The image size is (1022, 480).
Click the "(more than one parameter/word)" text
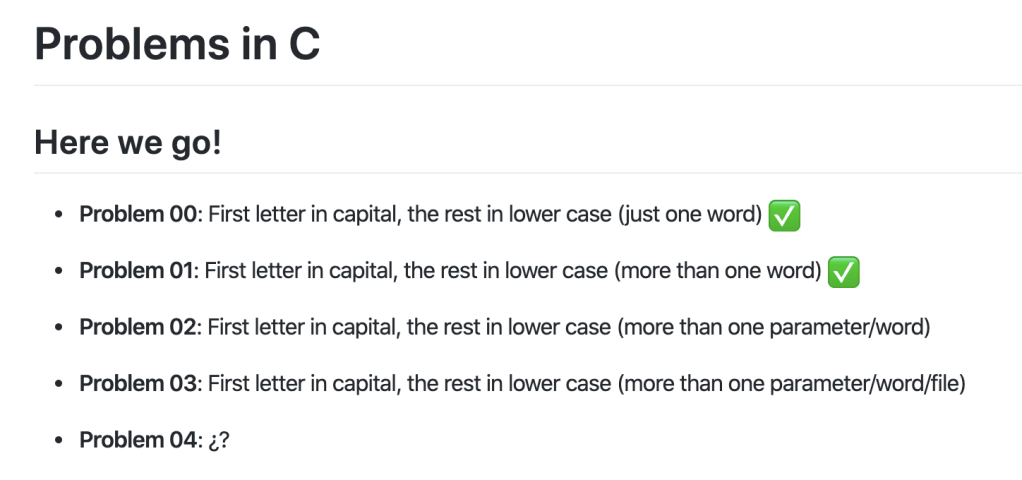tap(773, 327)
